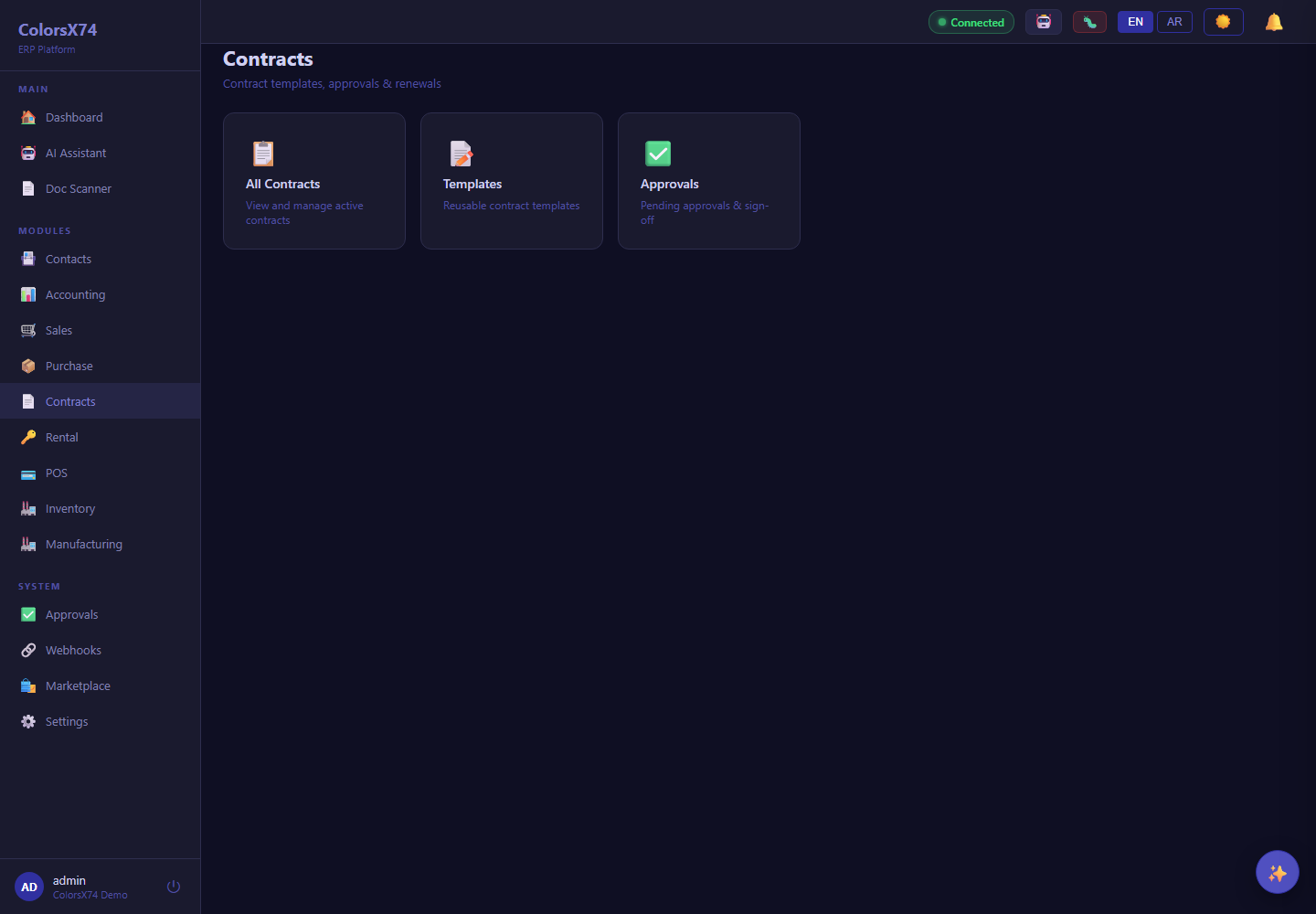Click the Doc Scanner page icon
The image size is (1316, 914).
(28, 188)
